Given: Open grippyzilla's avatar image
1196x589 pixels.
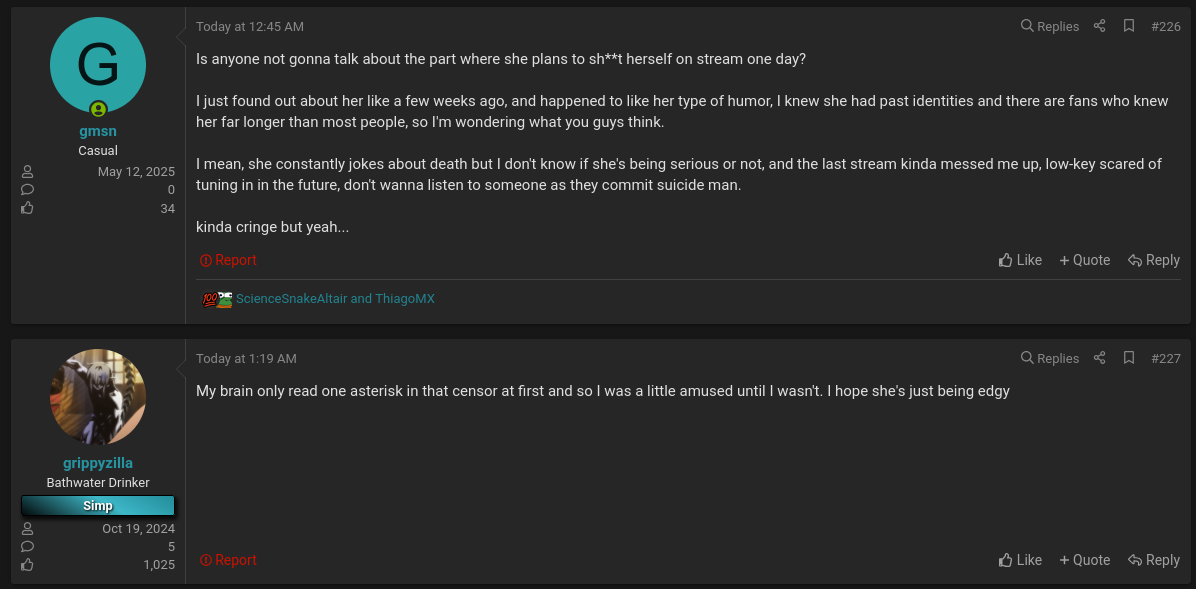Looking at the screenshot, I should click(98, 397).
